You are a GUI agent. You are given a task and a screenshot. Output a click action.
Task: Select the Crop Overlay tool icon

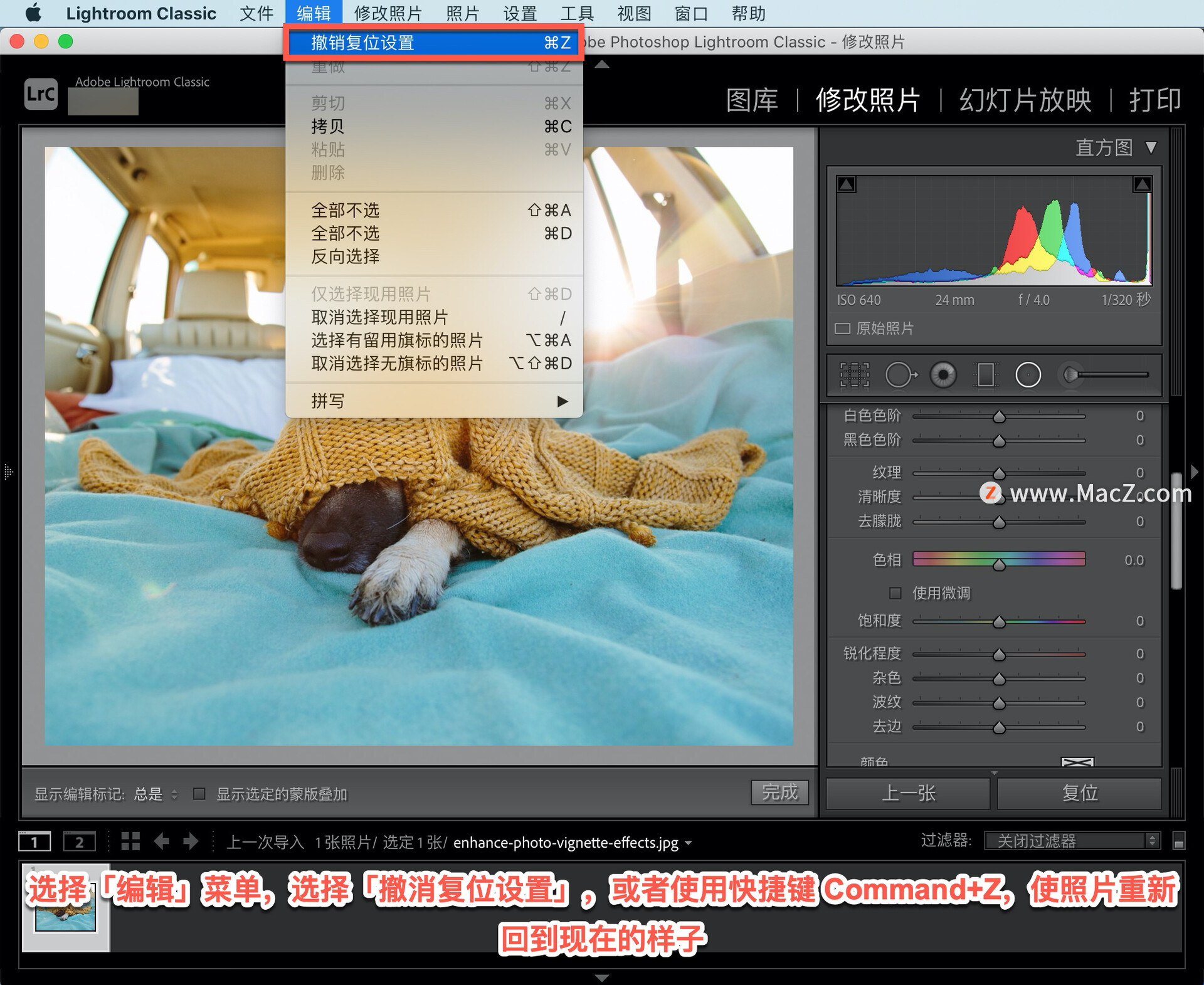[854, 375]
